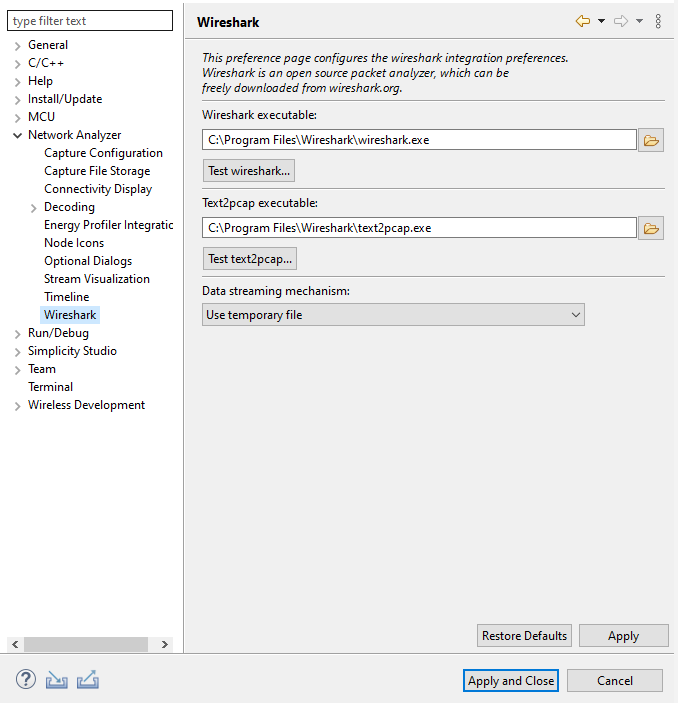Open the forward history dropdown arrow
The width and height of the screenshot is (678, 703).
pos(639,21)
